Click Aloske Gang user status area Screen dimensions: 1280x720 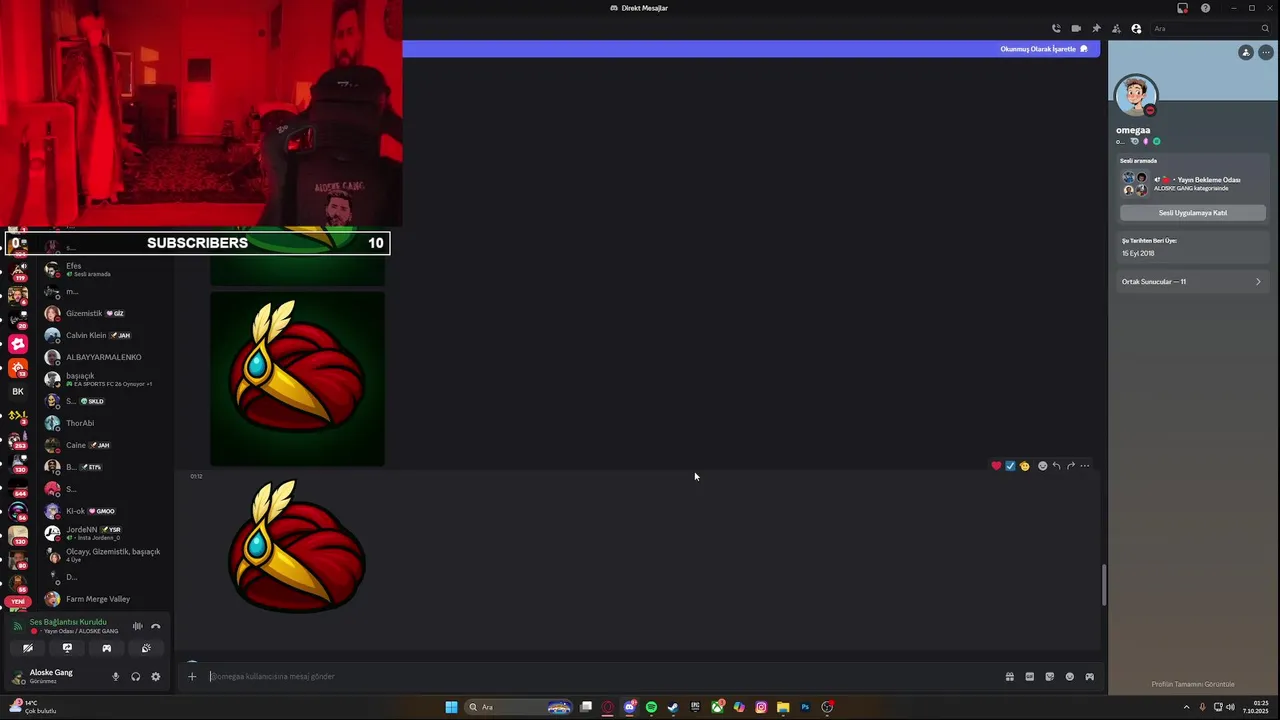(x=55, y=677)
